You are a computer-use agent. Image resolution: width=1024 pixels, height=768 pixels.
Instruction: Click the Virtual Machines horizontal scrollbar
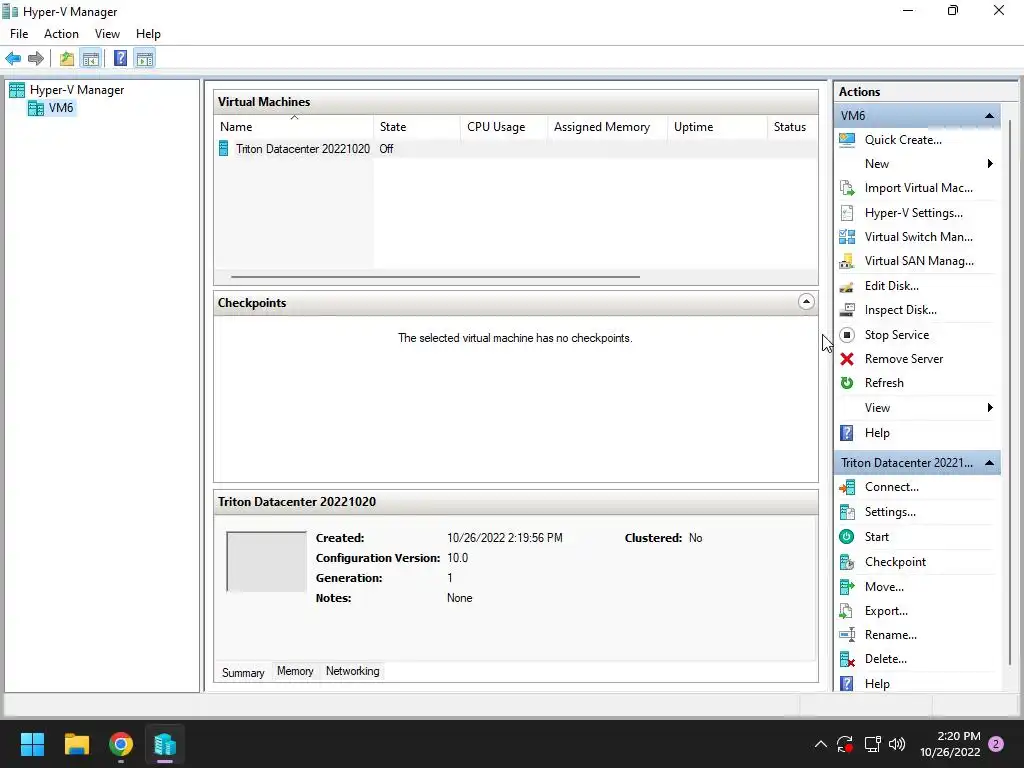pyautogui.click(x=435, y=277)
